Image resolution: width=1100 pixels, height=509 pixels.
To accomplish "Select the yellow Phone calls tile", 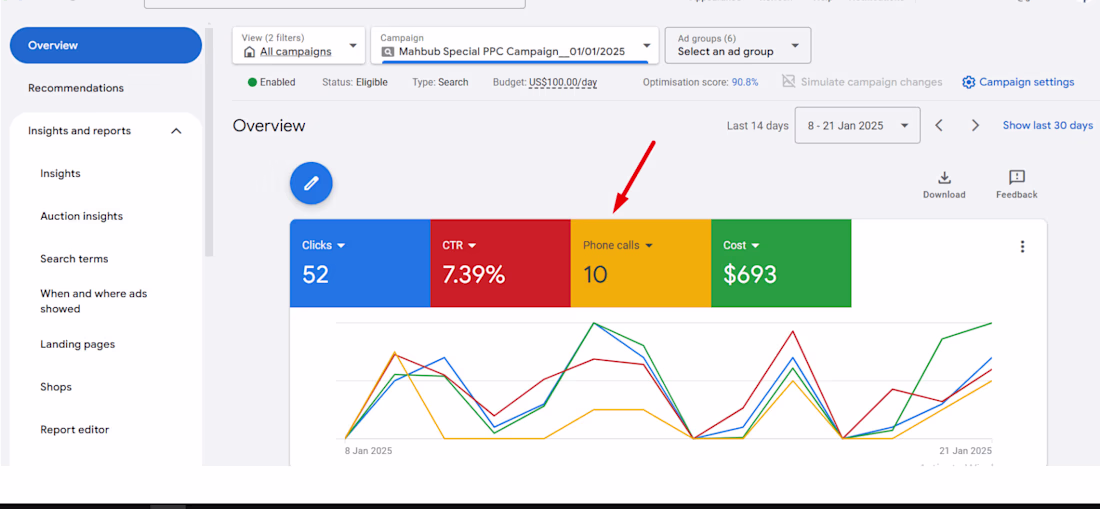I will coord(640,263).
